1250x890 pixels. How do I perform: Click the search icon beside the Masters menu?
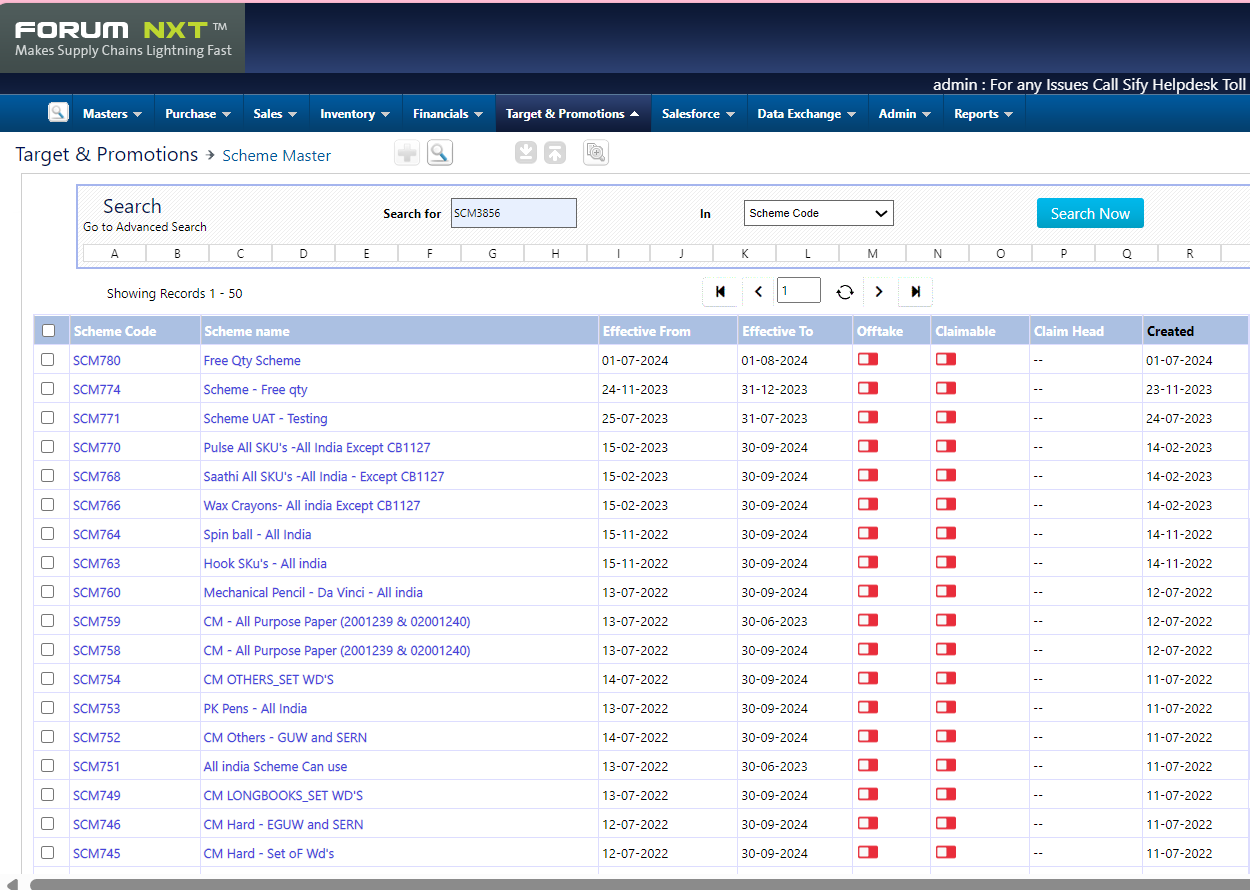pos(58,112)
